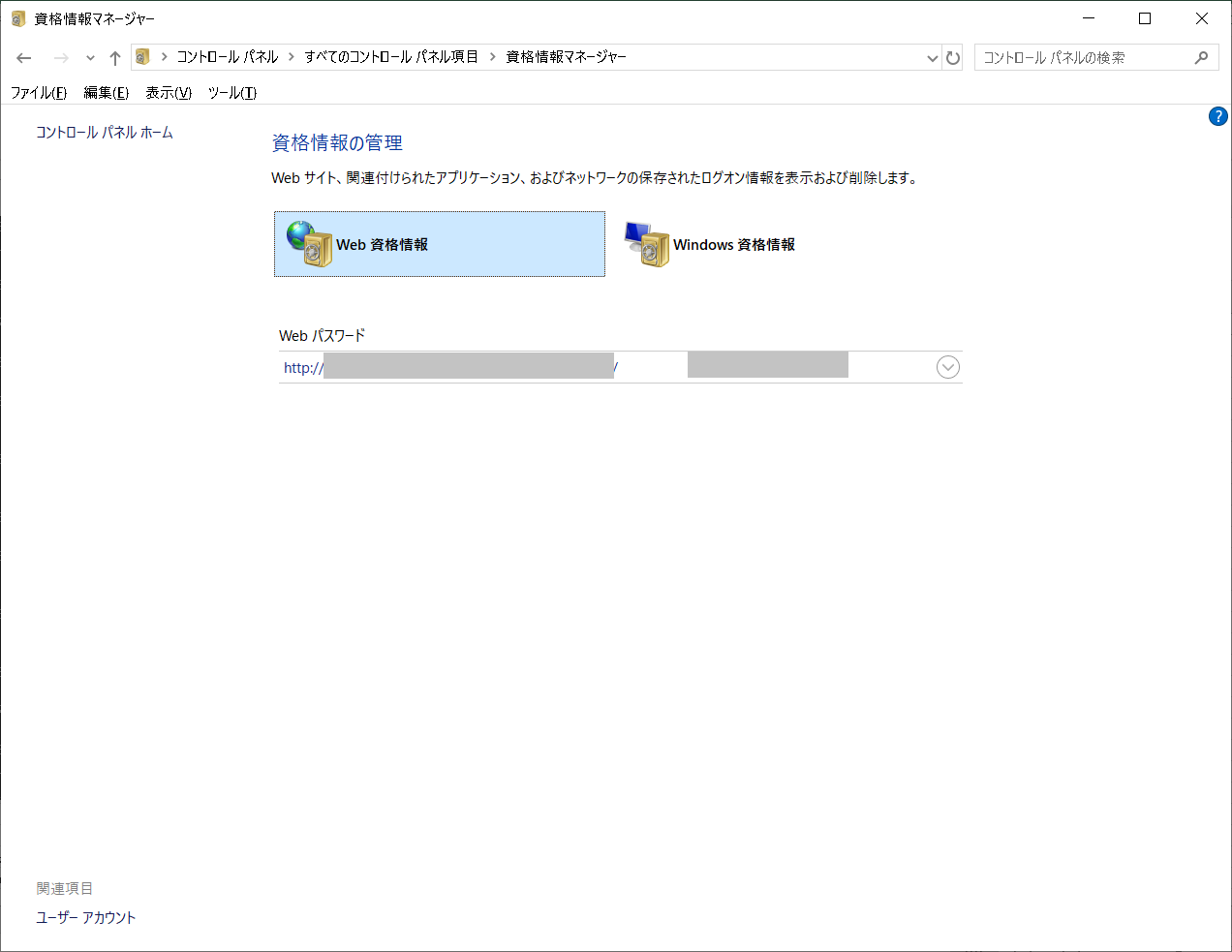The width and height of the screenshot is (1232, 952).
Task: Click the Back navigation arrow
Action: (x=24, y=58)
